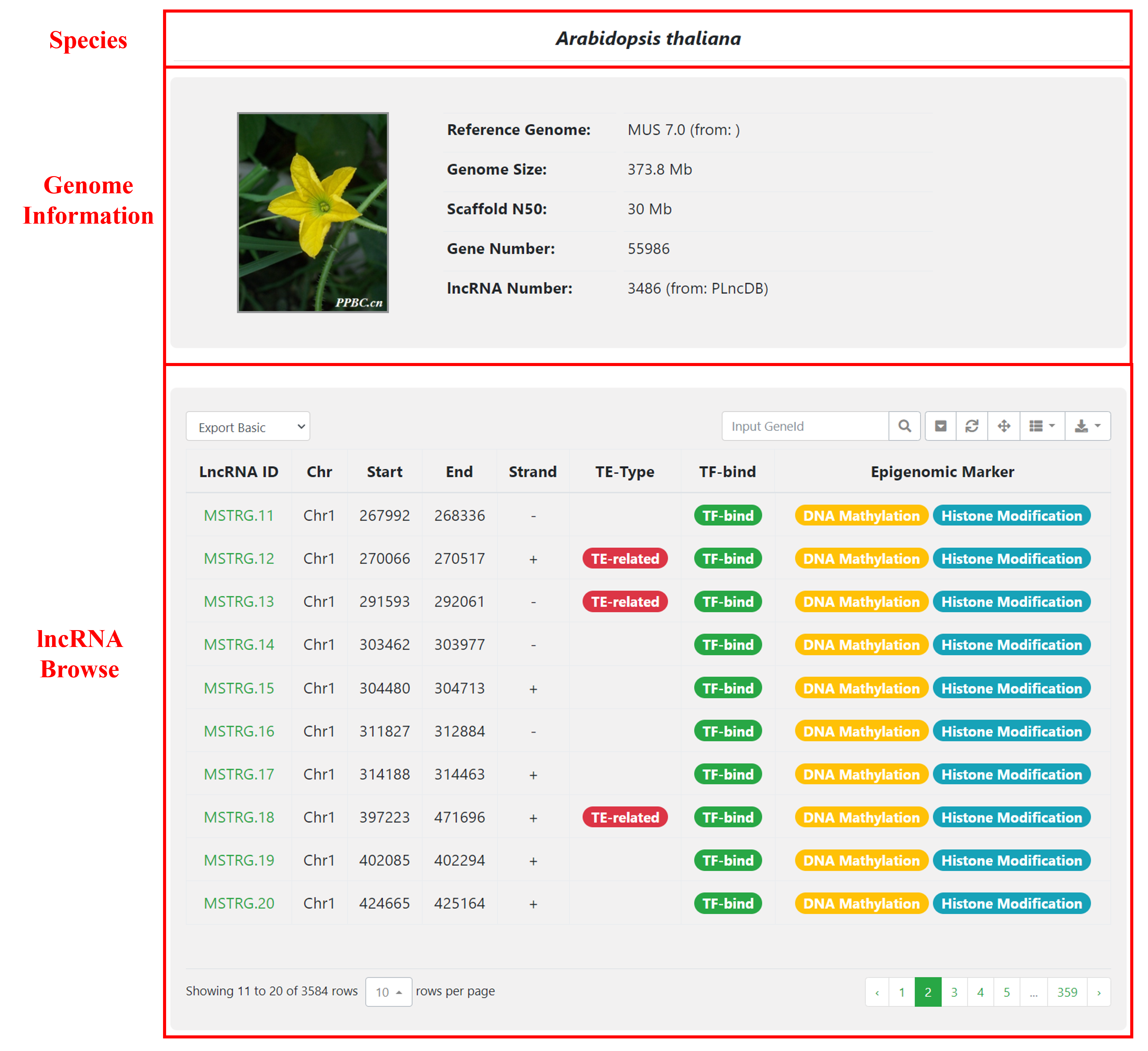Open lncRNA MSTRG.12 link
This screenshot has height=1051, width=1148.
239,558
